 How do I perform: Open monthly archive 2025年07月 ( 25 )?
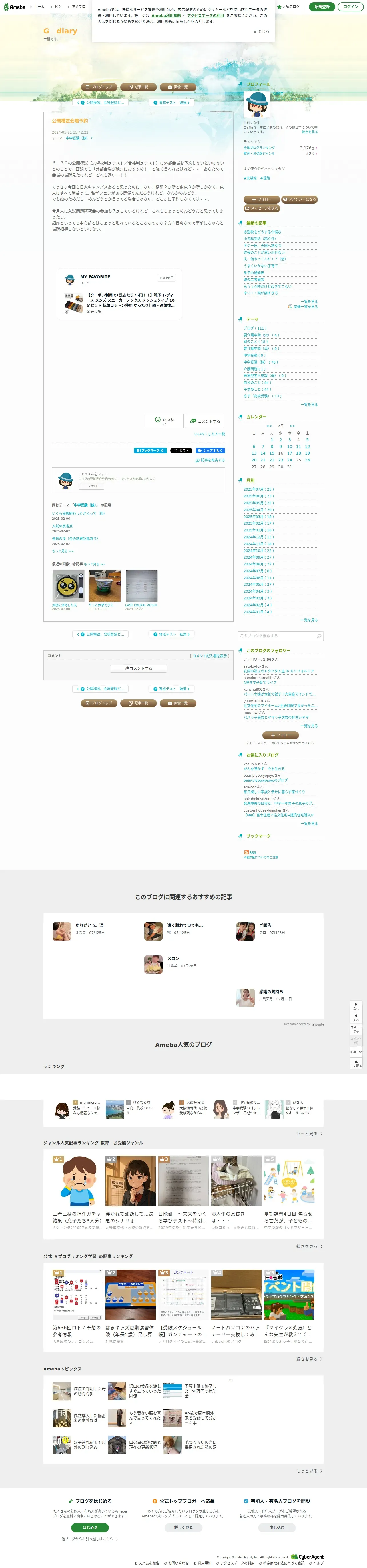tap(258, 489)
